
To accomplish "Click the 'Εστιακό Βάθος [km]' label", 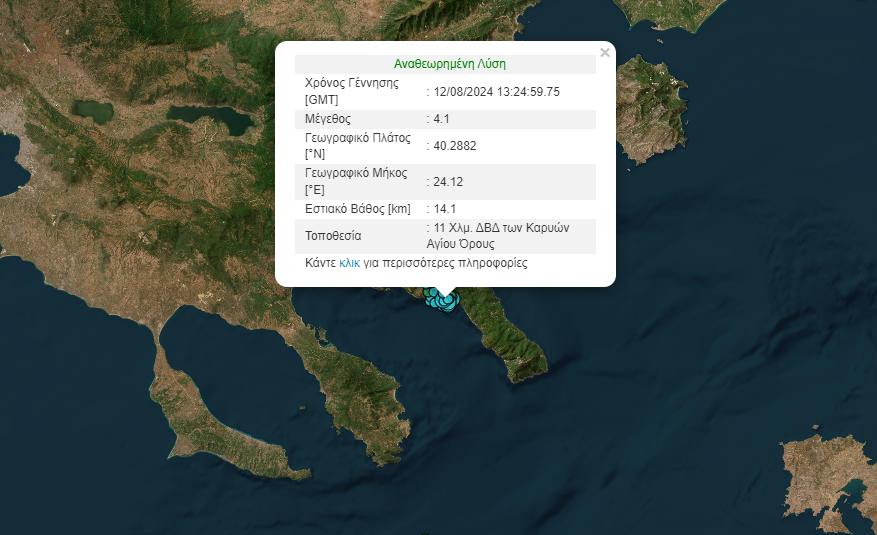I will click(x=357, y=209).
